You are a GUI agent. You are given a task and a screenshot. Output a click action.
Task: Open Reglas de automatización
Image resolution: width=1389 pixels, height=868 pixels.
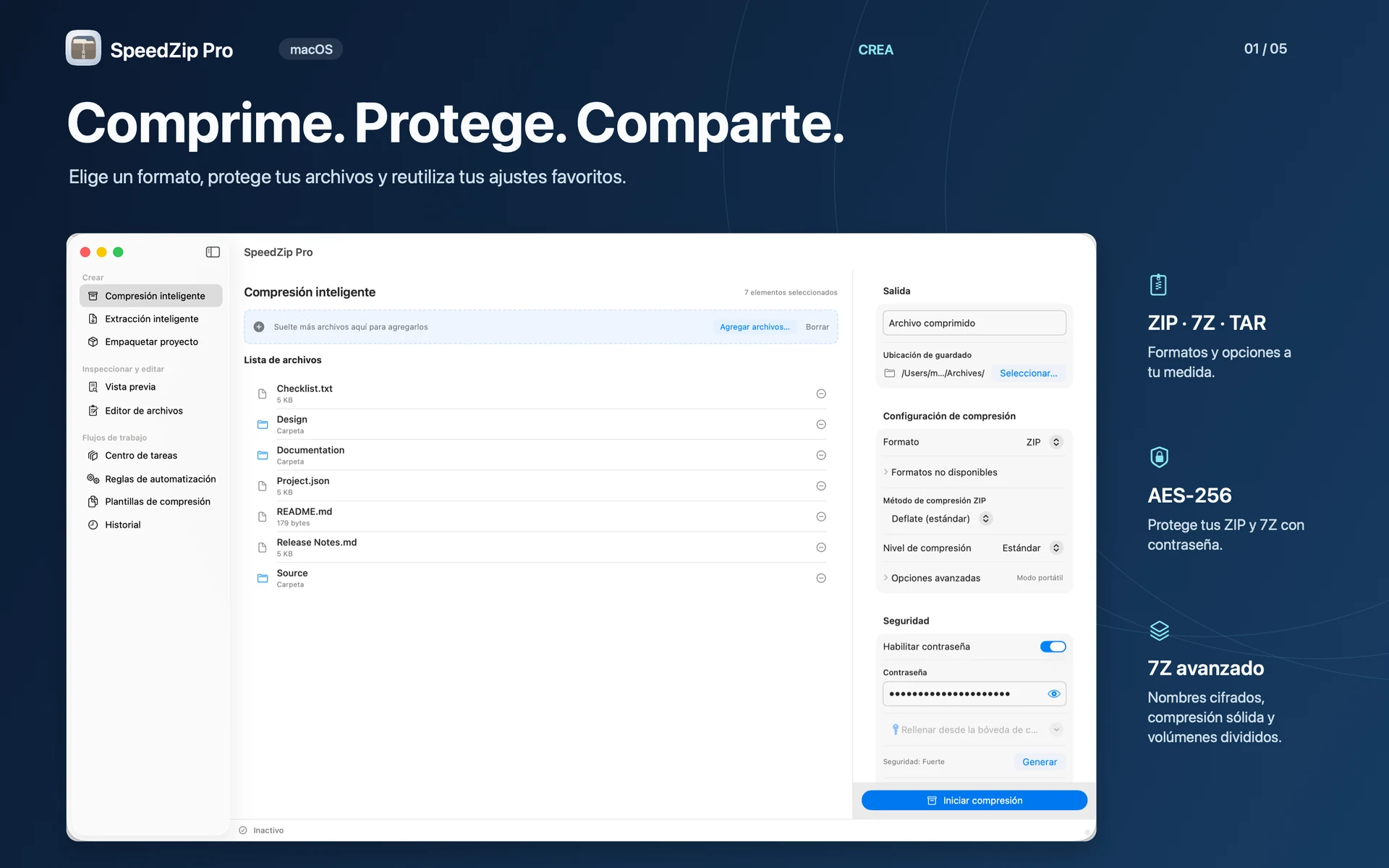click(150, 479)
